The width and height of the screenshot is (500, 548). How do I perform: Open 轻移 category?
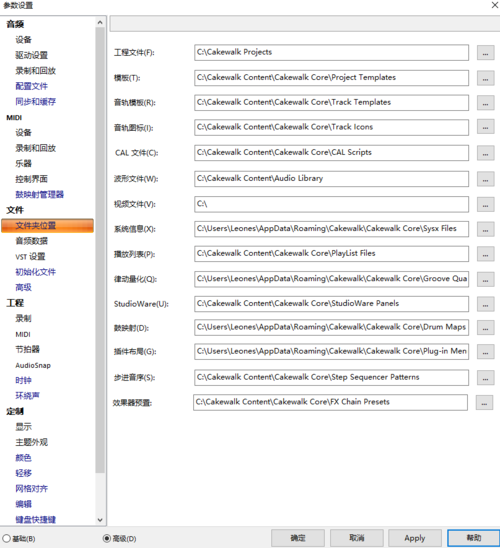pos(23,473)
